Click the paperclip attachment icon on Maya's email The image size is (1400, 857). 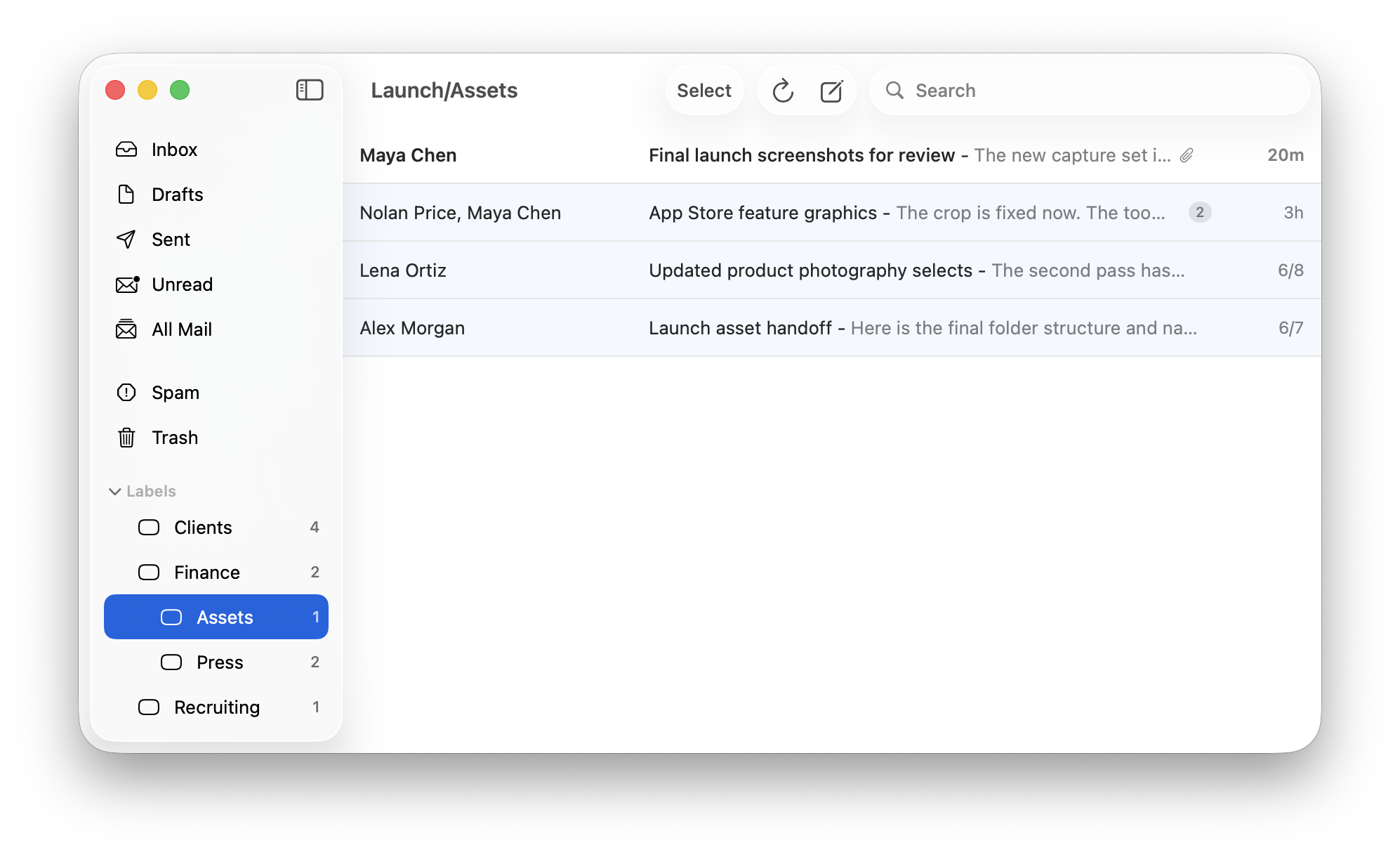pyautogui.click(x=1187, y=155)
